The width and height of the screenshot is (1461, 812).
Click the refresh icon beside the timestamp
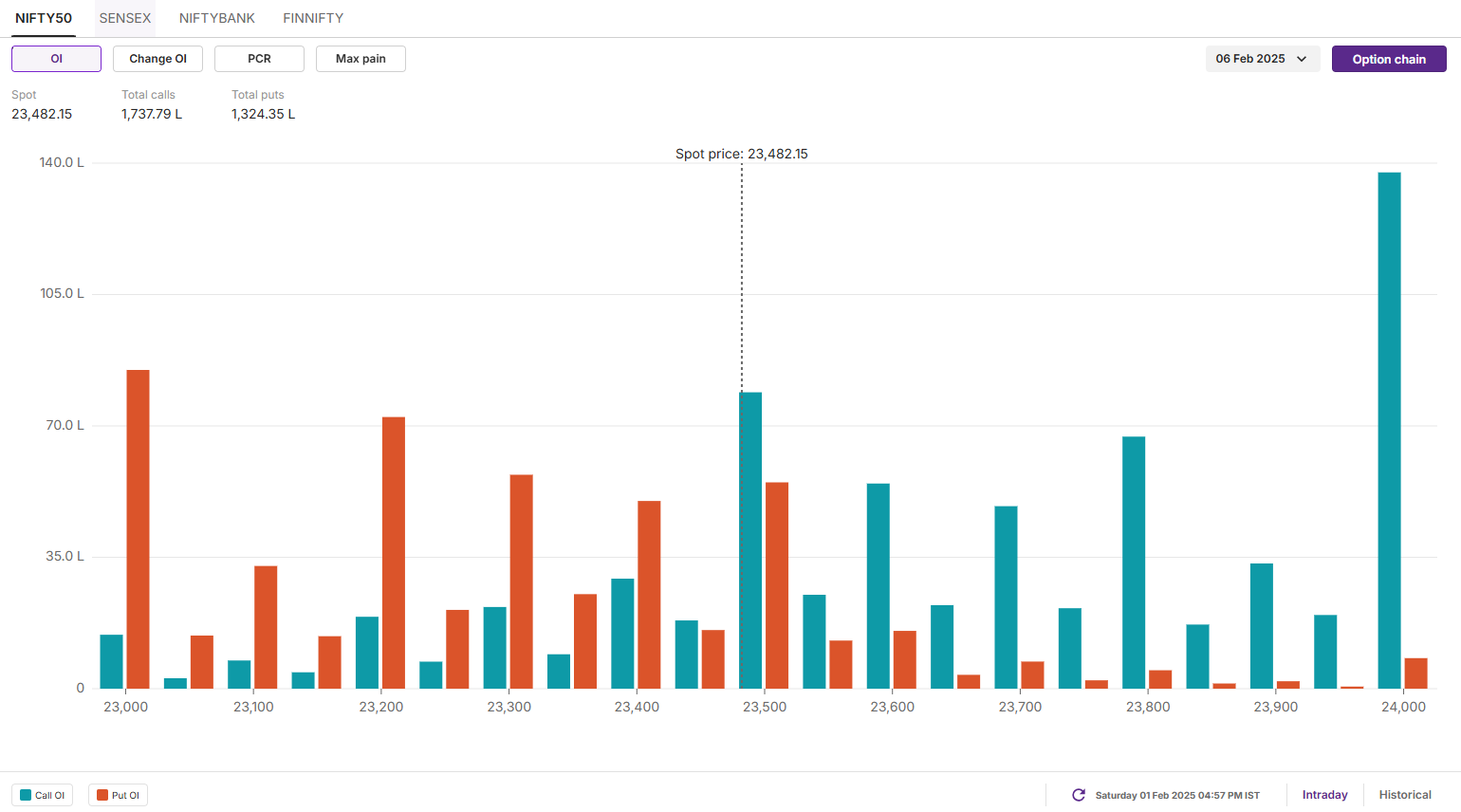pyautogui.click(x=1079, y=795)
